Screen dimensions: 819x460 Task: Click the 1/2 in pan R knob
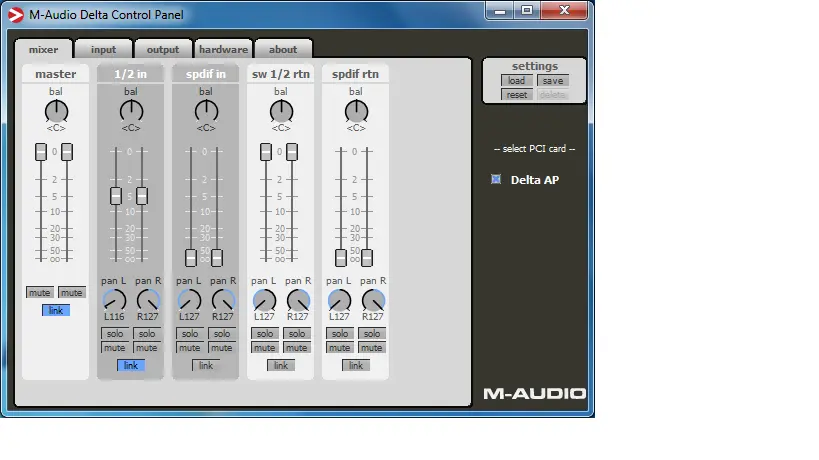point(148,301)
